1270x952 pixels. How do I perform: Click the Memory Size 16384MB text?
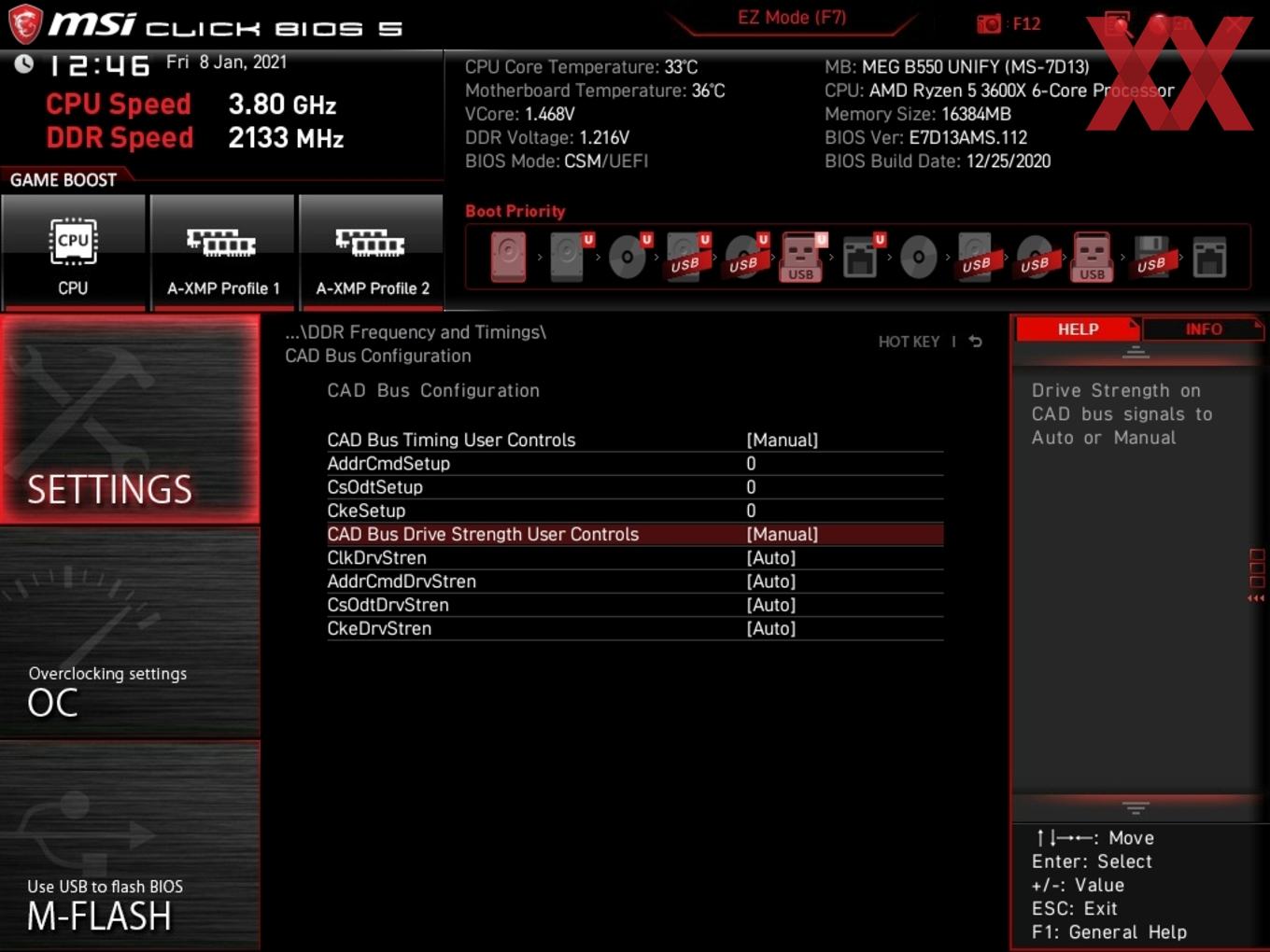[918, 114]
